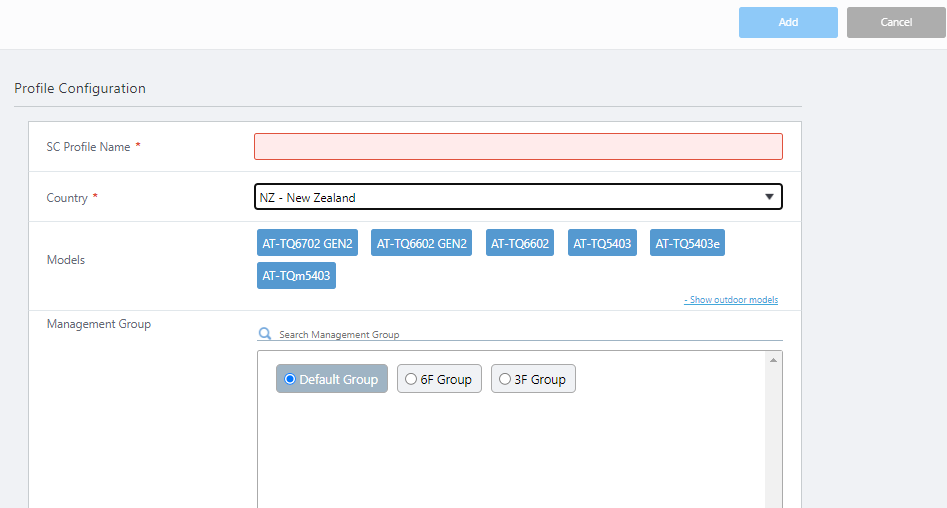This screenshot has width=947, height=508.
Task: Click the Show outdoor models link
Action: pyautogui.click(x=730, y=300)
